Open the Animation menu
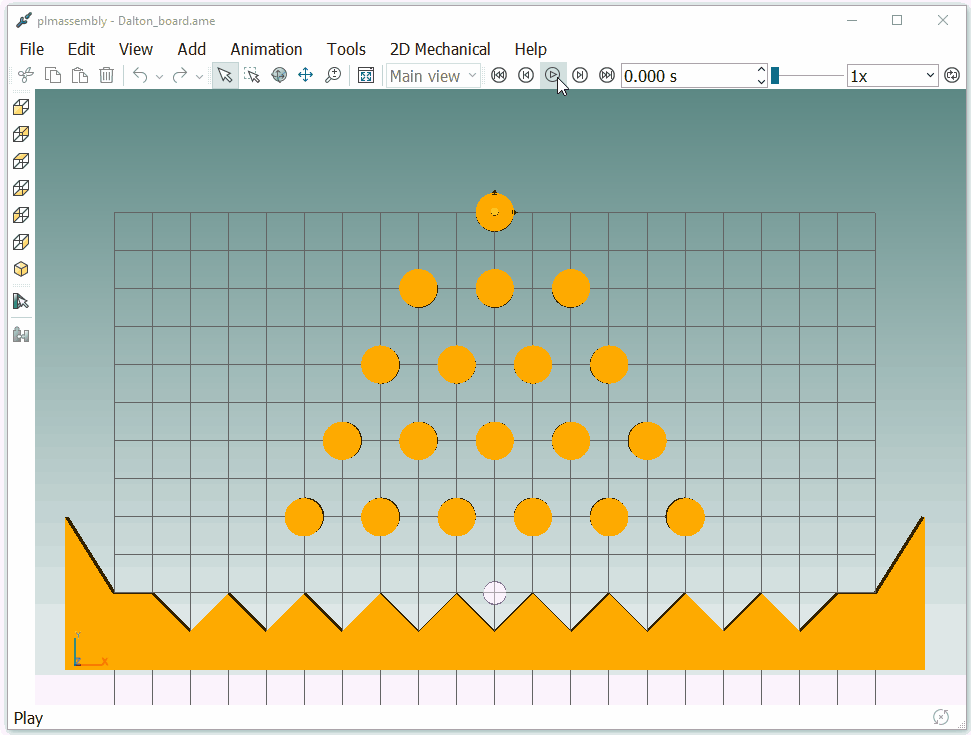Viewport: 971px width, 735px height. (266, 49)
